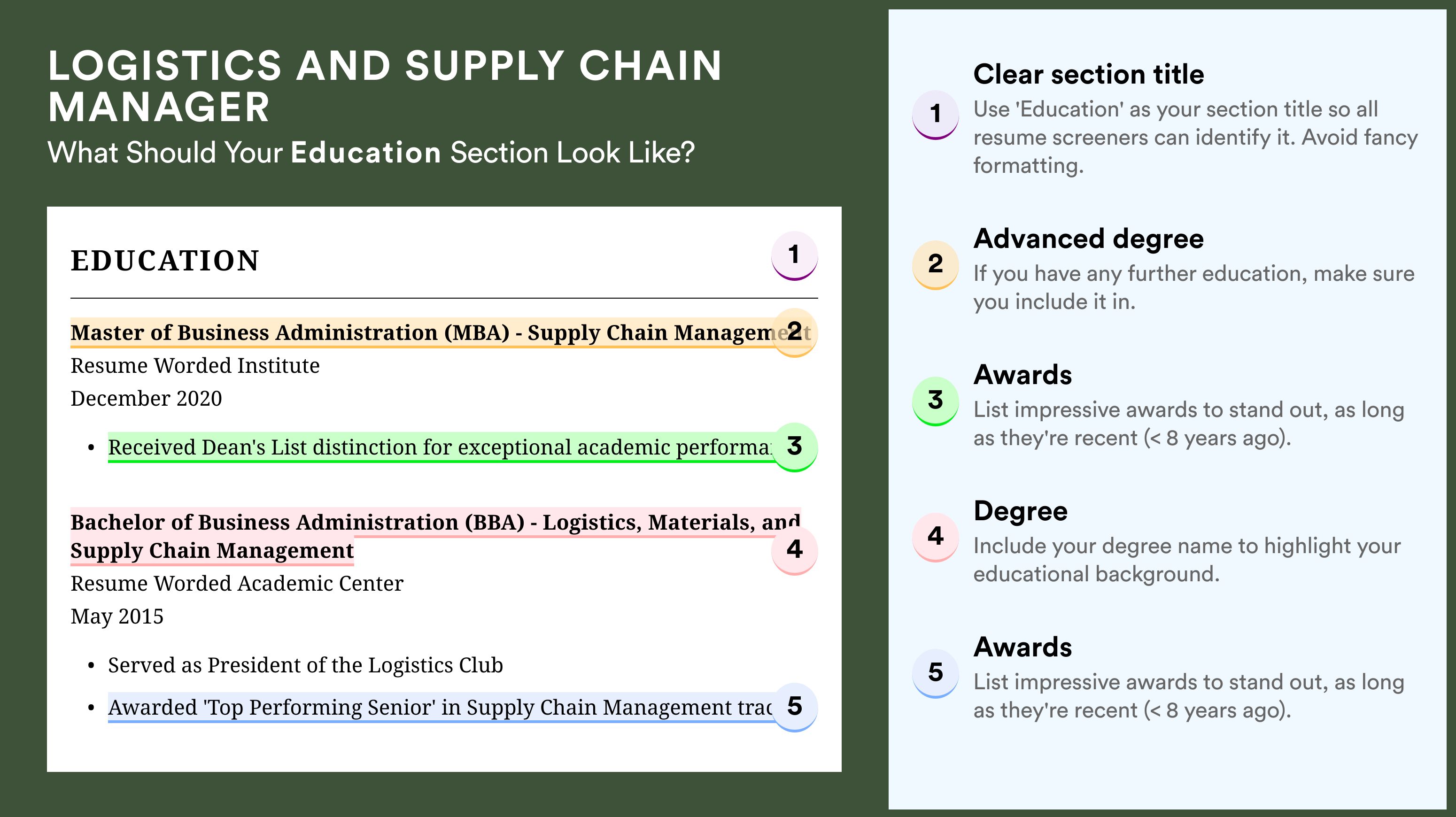Click blue badge 5 beside last Awards tip
Viewport: 1456px width, 817px height.
click(936, 673)
